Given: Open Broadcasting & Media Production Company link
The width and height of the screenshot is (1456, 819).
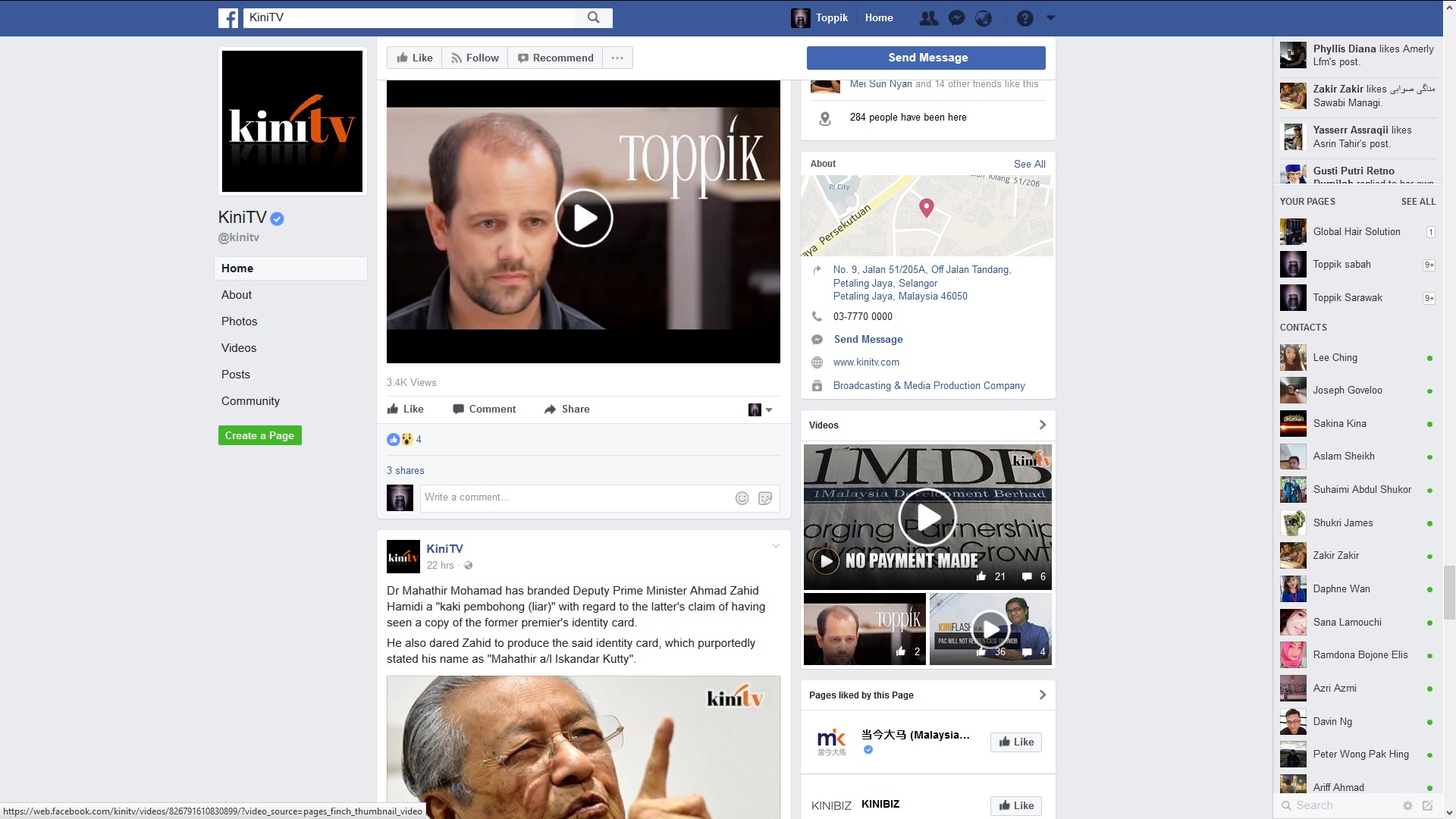Looking at the screenshot, I should pyautogui.click(x=929, y=385).
